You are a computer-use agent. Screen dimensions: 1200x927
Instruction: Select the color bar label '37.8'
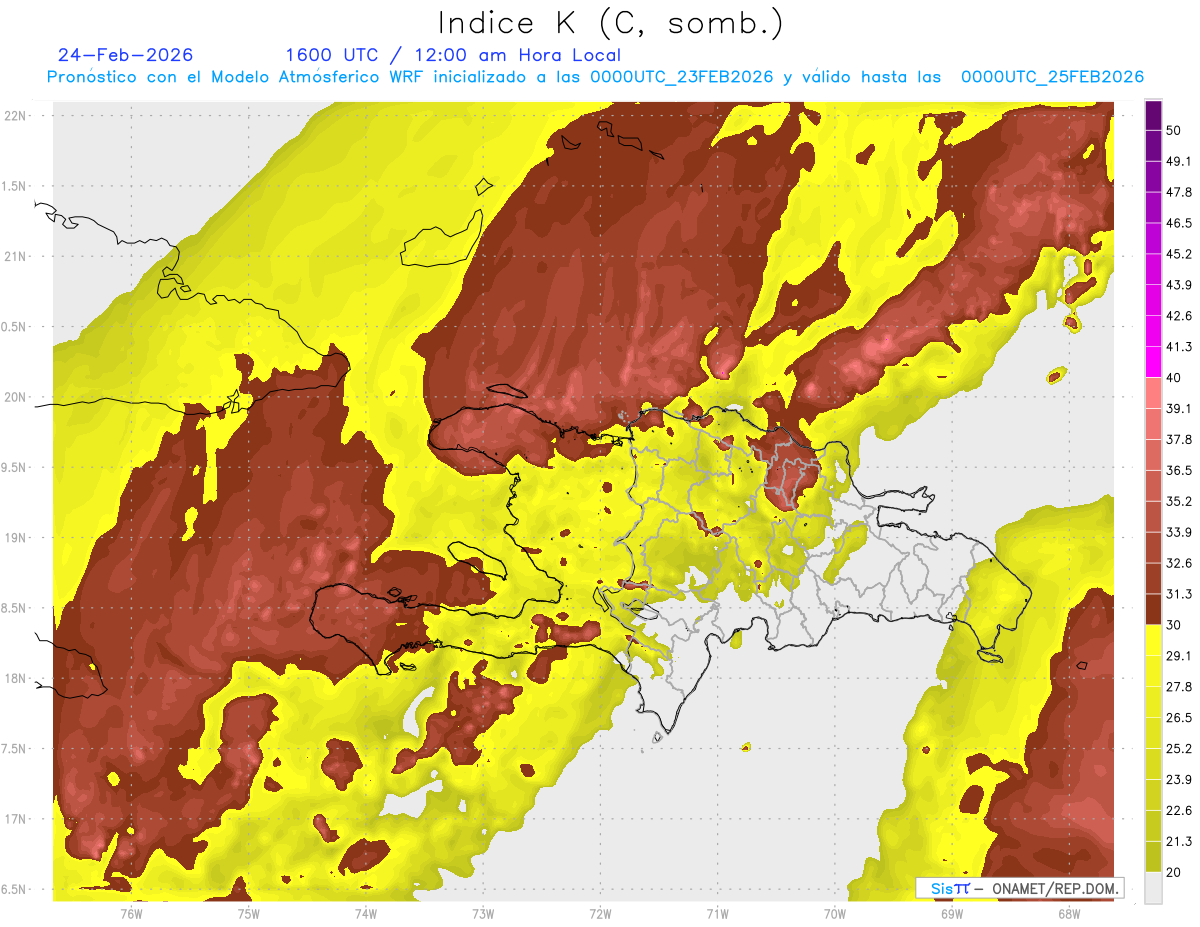coord(1178,439)
